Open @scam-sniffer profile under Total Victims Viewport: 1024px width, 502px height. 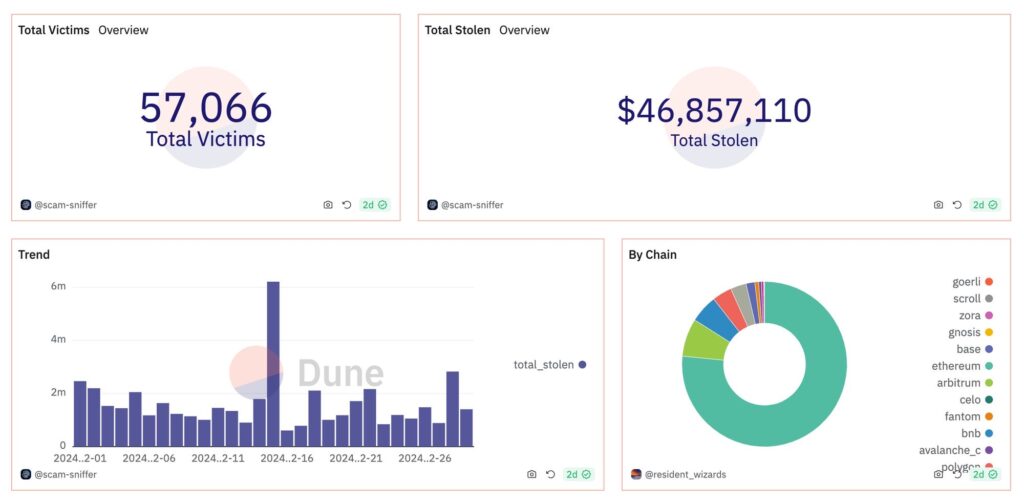tap(65, 205)
